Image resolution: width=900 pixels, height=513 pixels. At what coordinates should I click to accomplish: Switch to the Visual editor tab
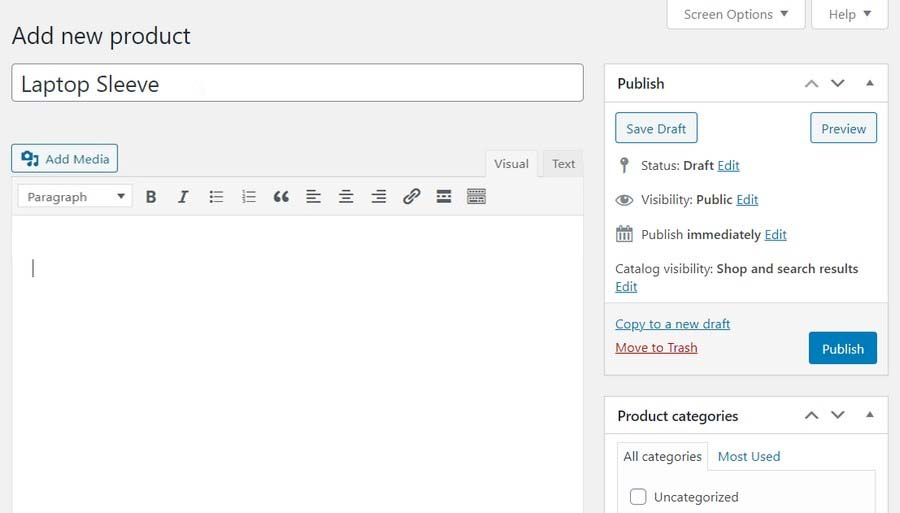pyautogui.click(x=511, y=164)
